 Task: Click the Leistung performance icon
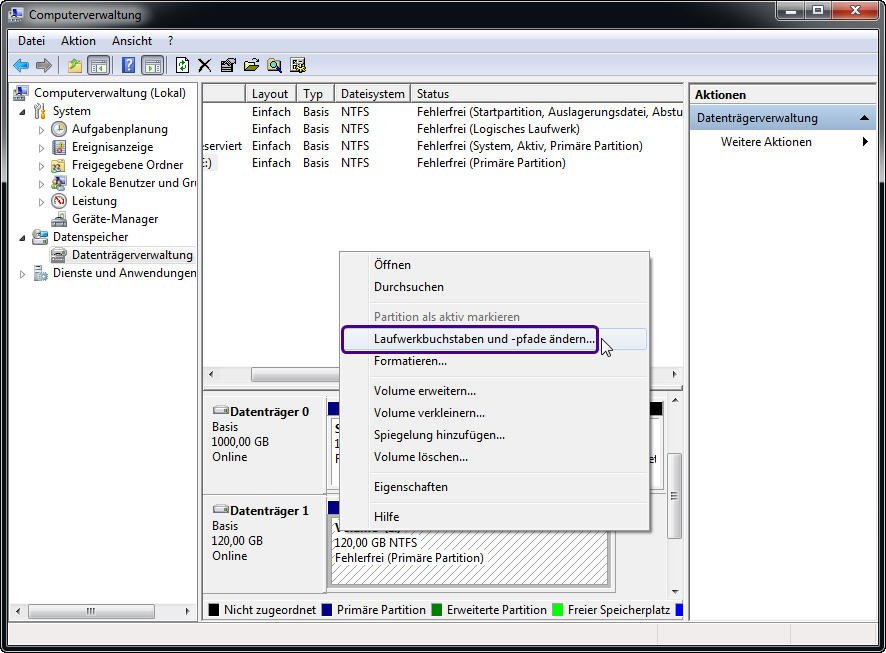[59, 201]
